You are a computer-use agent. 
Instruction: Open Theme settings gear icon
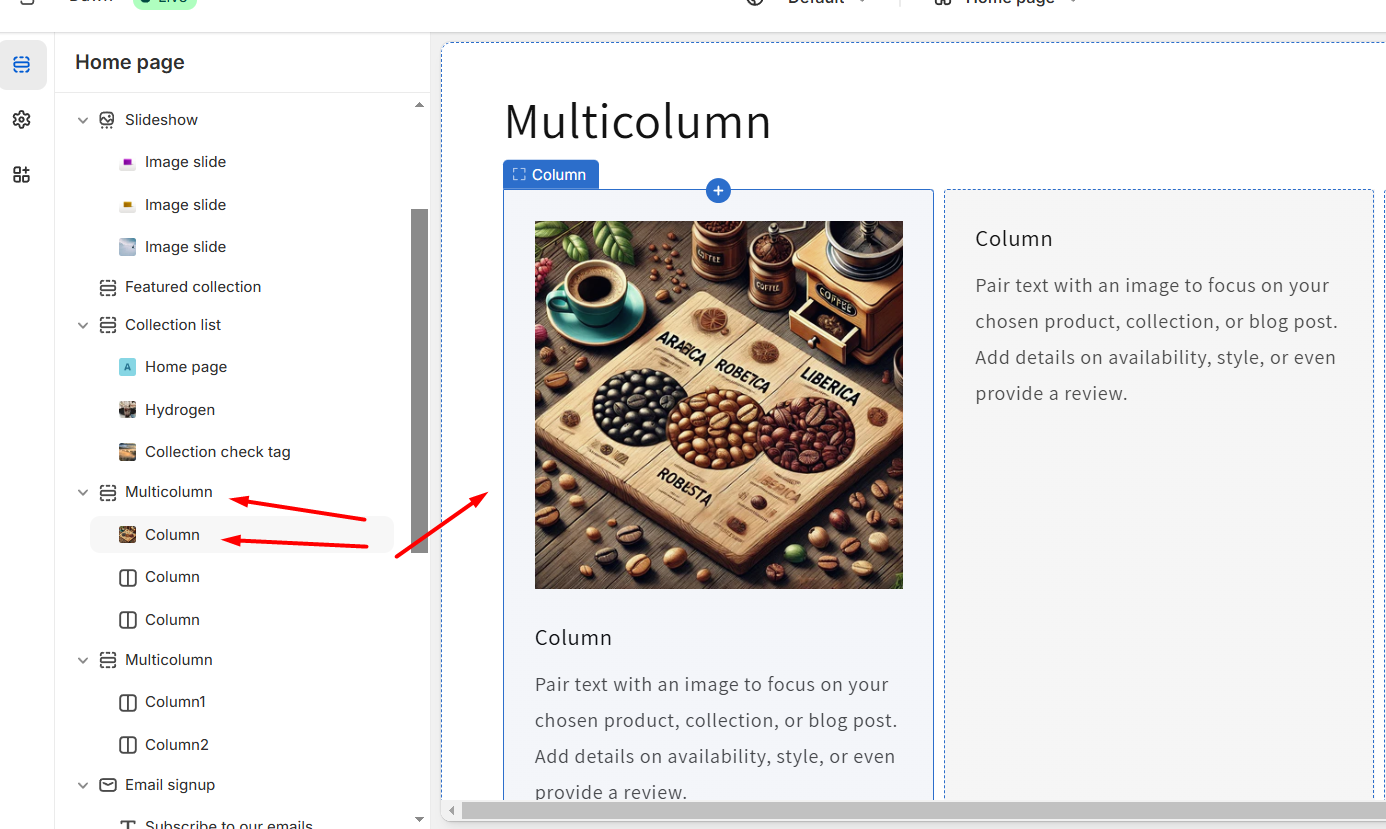coord(22,120)
